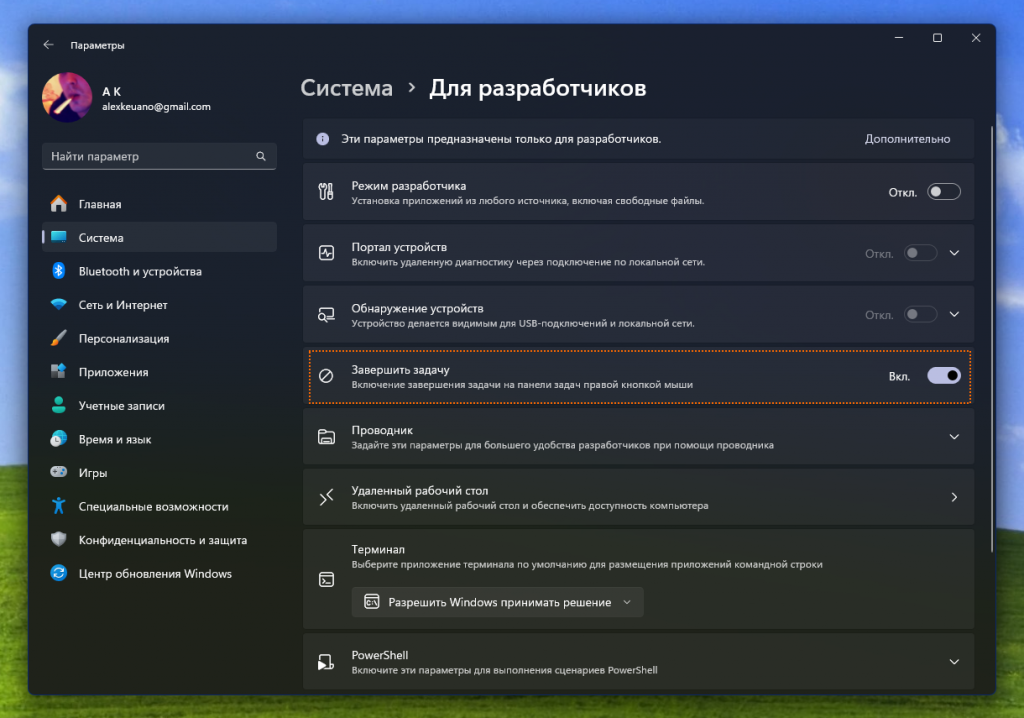Disable the Завершить задачу toggle
This screenshot has height=718, width=1024.
944,376
